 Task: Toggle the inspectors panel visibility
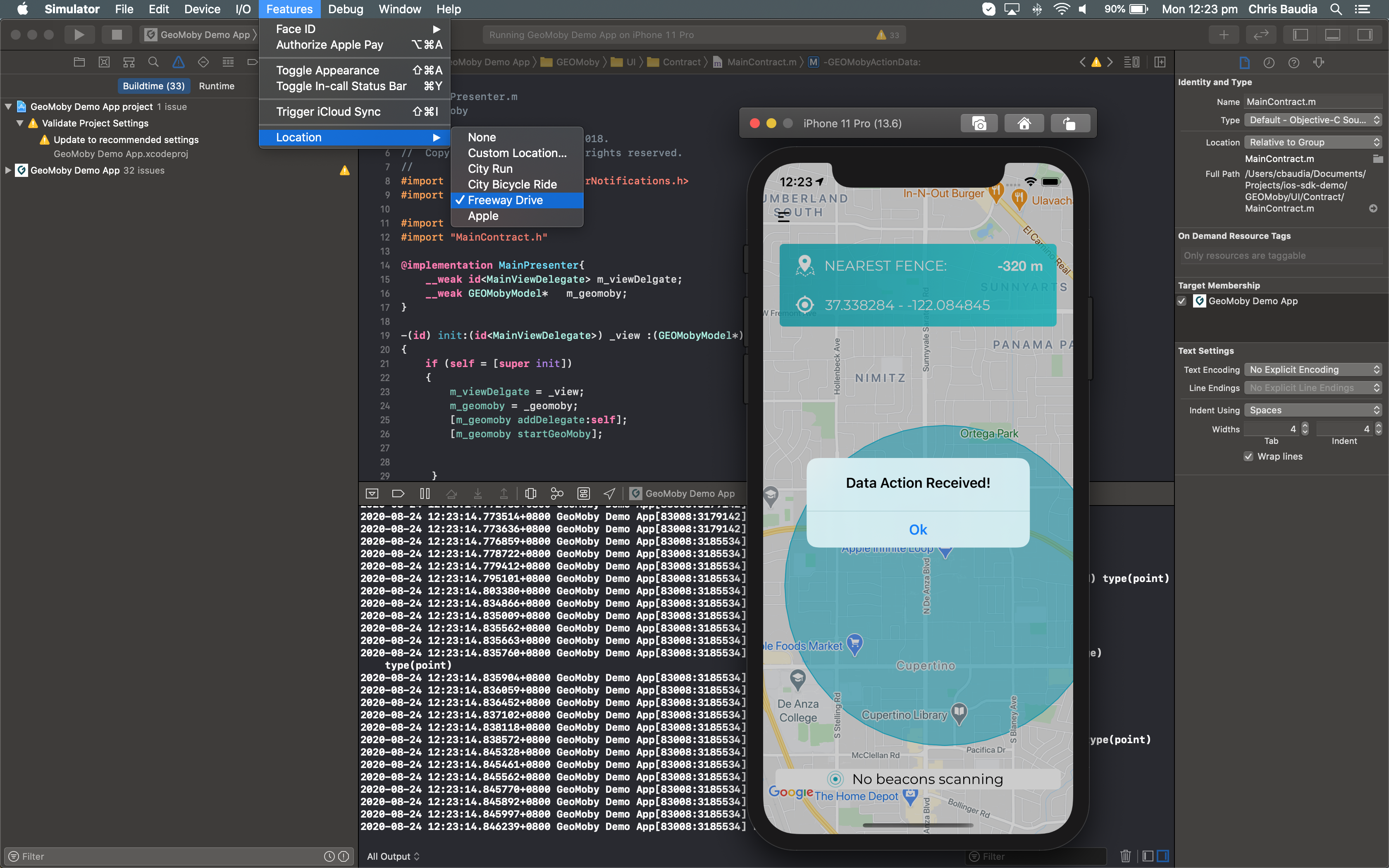coord(1365,34)
